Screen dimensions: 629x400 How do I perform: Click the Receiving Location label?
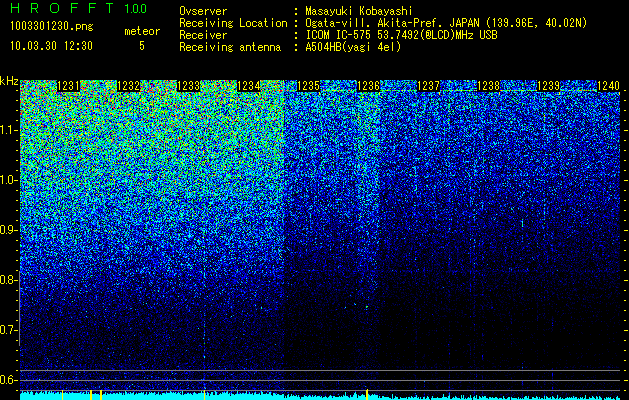pos(233,23)
